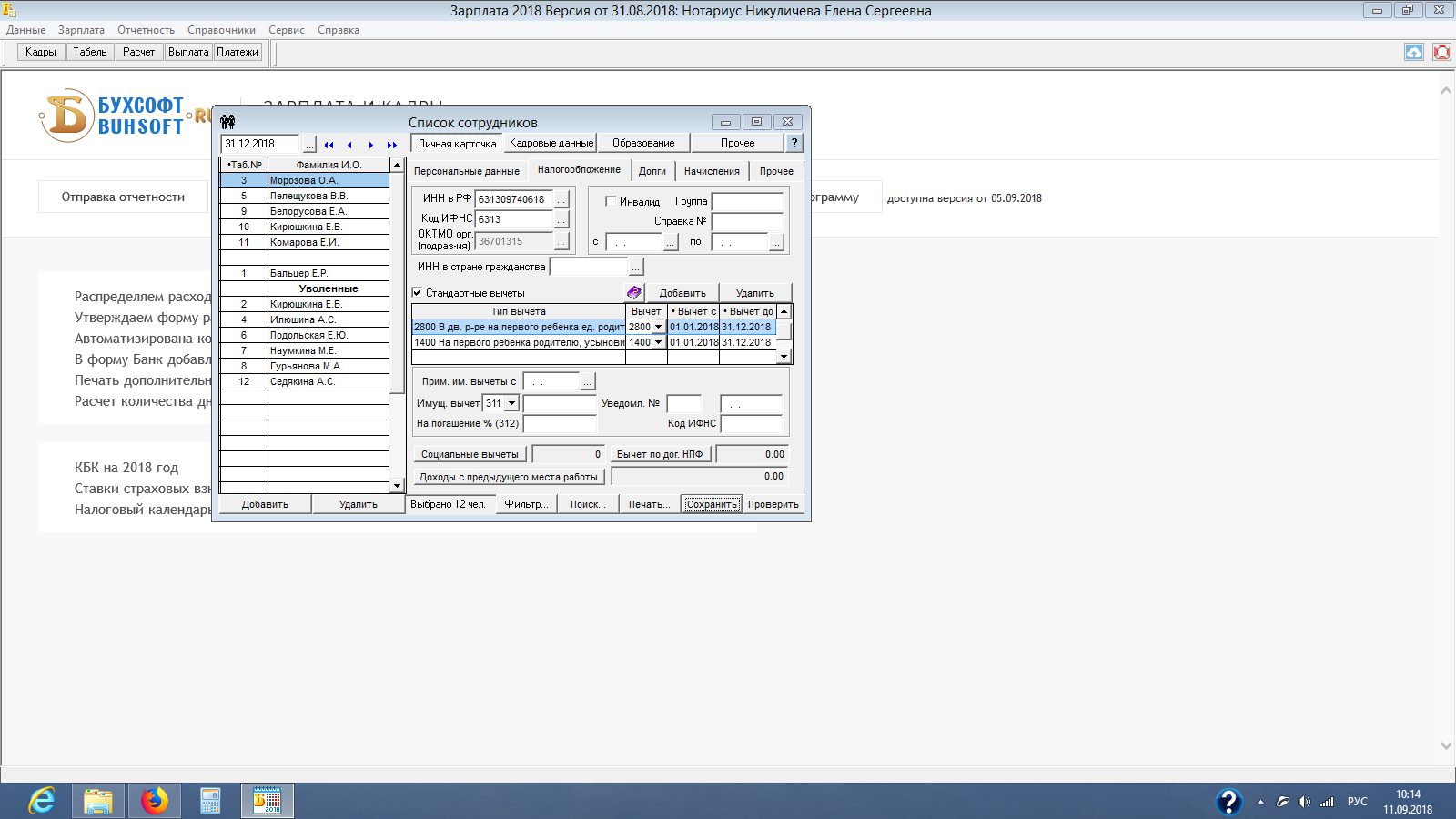Click the red lifebuoy support icon
The height and width of the screenshot is (819, 1456).
pos(1441,52)
